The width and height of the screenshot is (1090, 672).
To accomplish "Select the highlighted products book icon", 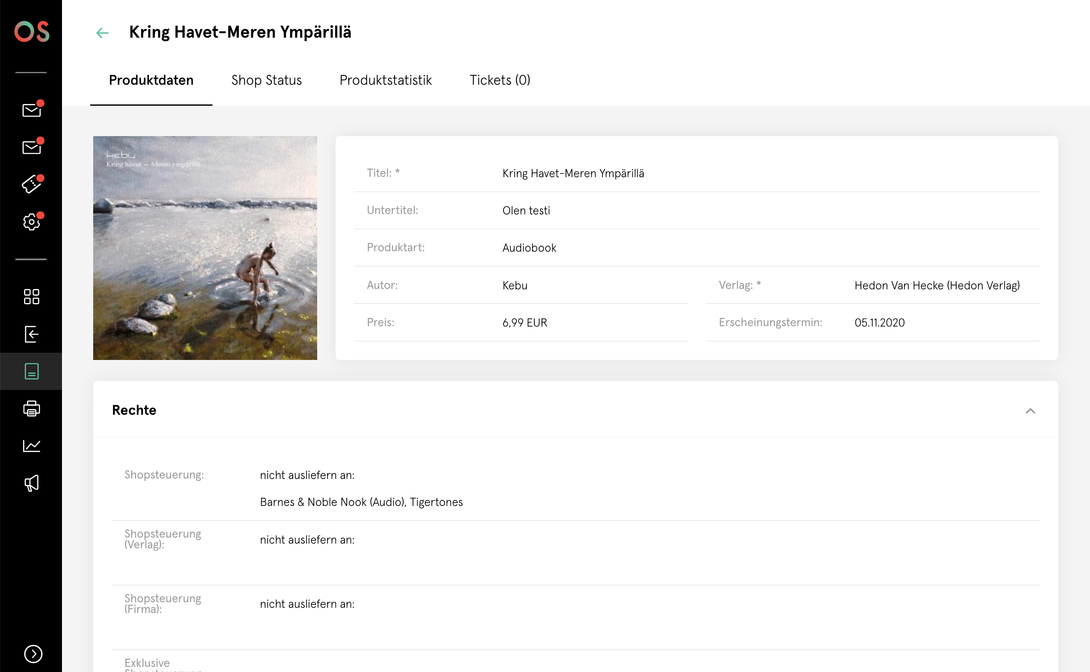I will (x=32, y=371).
